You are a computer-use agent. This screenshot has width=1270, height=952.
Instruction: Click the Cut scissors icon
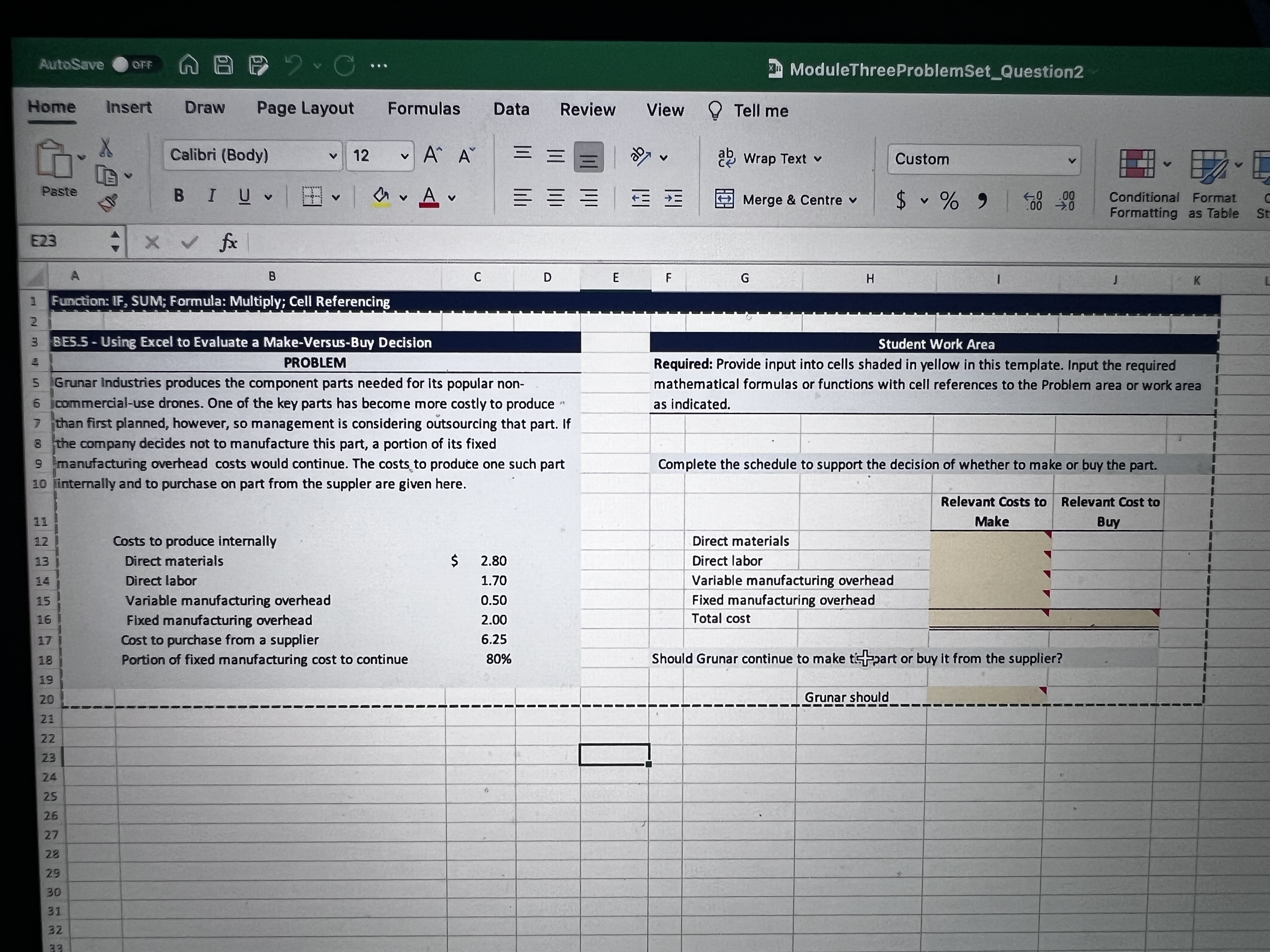pos(106,148)
